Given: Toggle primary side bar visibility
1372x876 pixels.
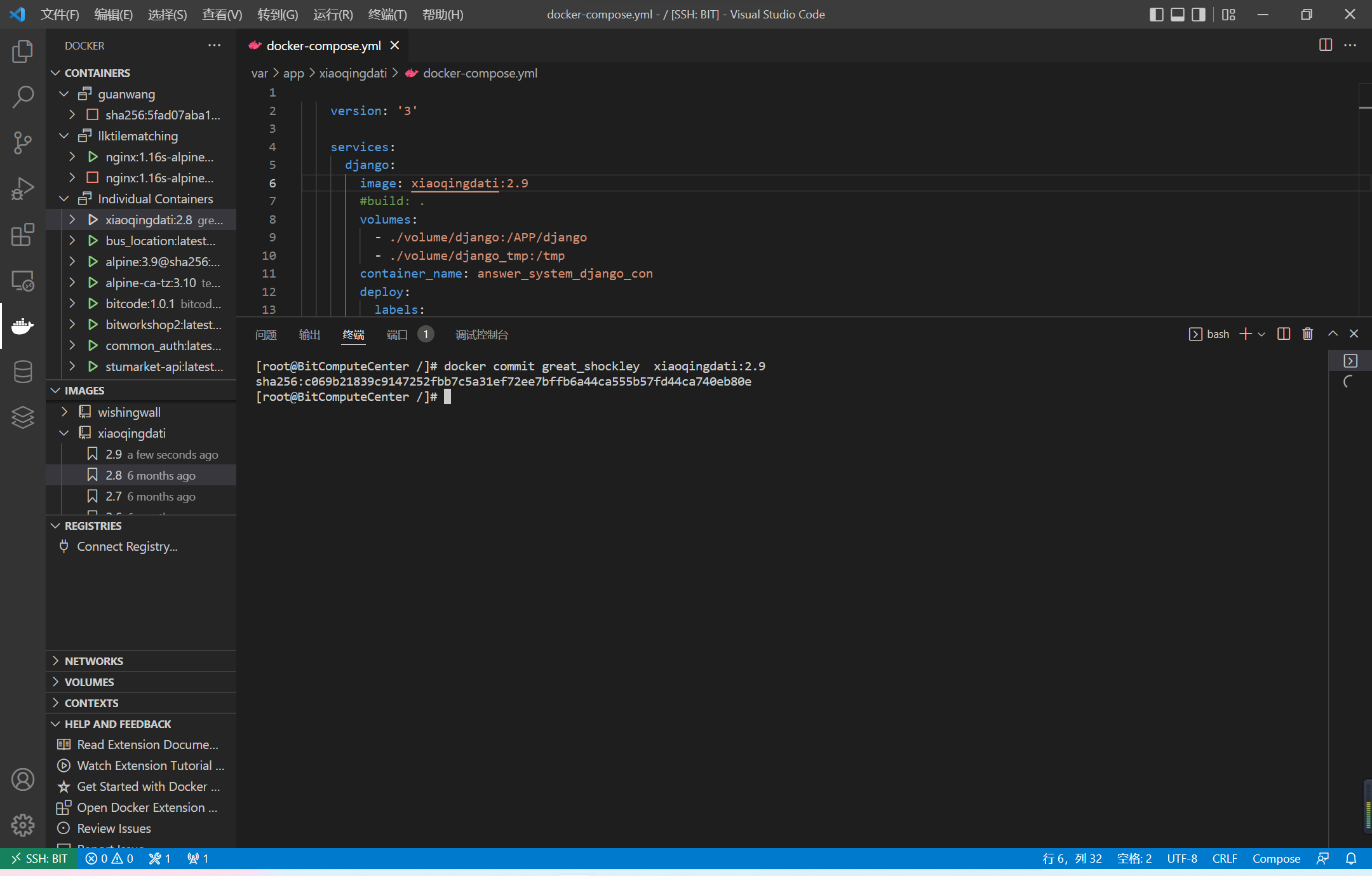Looking at the screenshot, I should click(x=1157, y=14).
